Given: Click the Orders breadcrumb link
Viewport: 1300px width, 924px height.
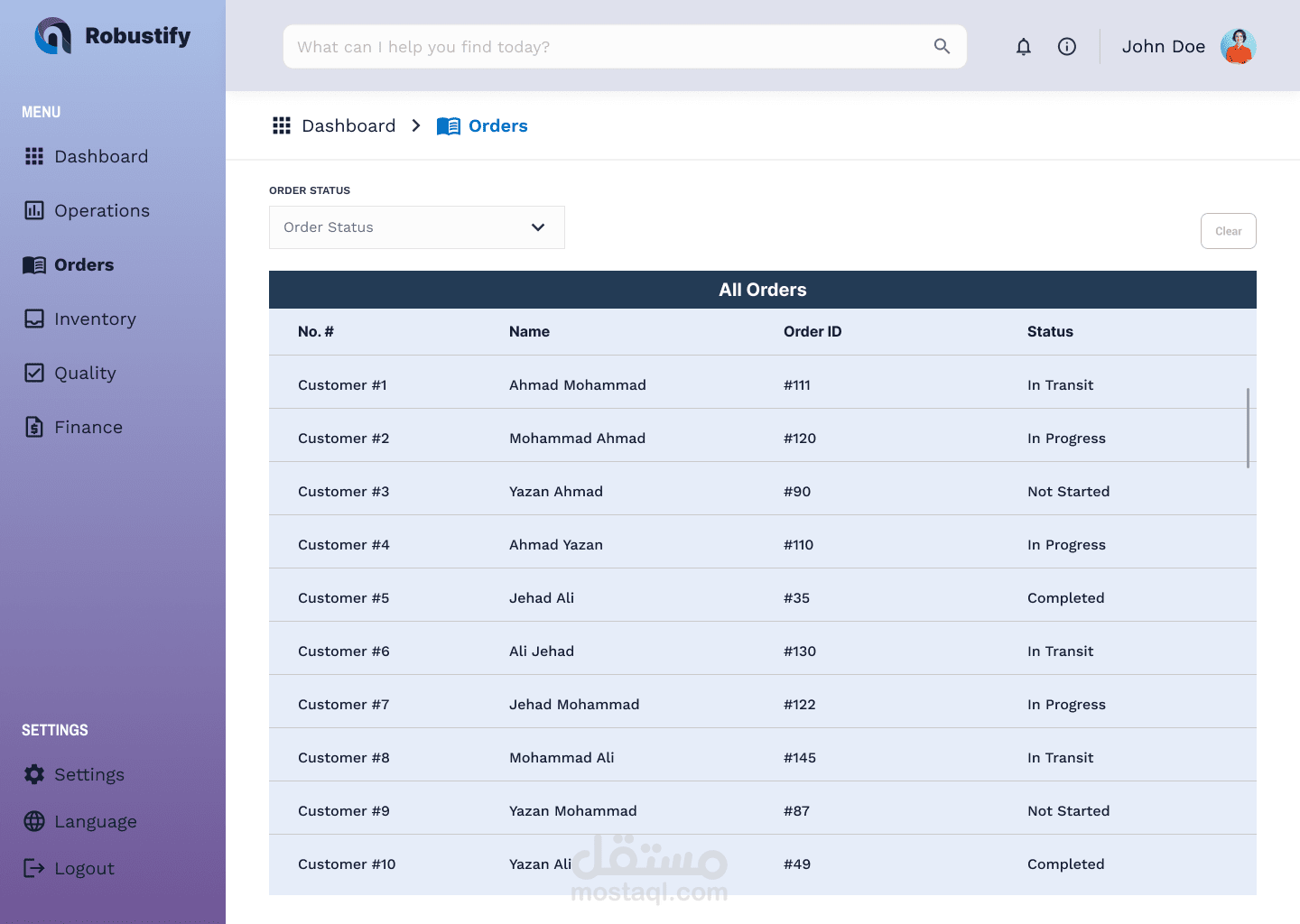Looking at the screenshot, I should click(x=498, y=125).
